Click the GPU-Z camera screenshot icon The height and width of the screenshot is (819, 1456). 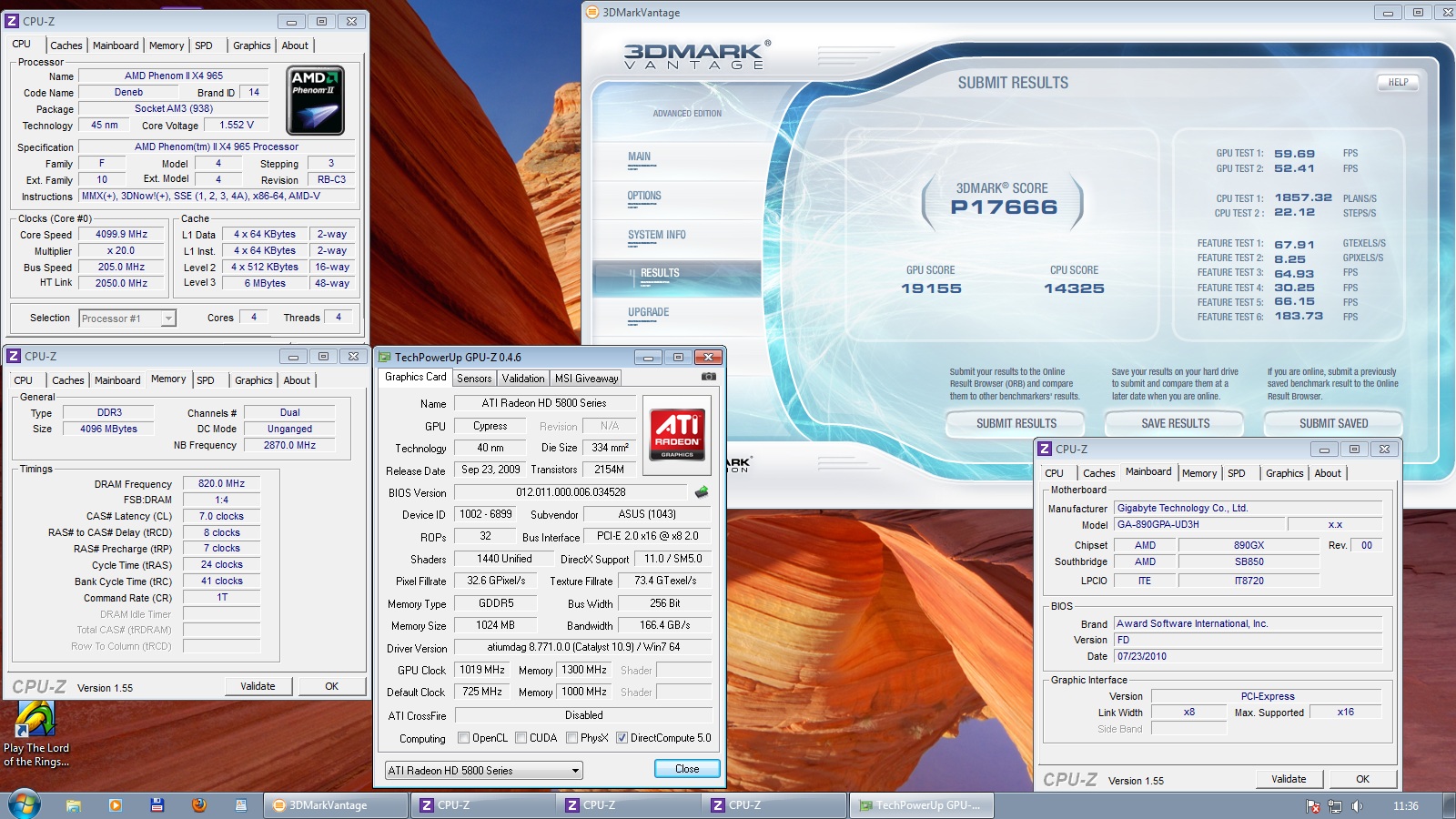(709, 377)
